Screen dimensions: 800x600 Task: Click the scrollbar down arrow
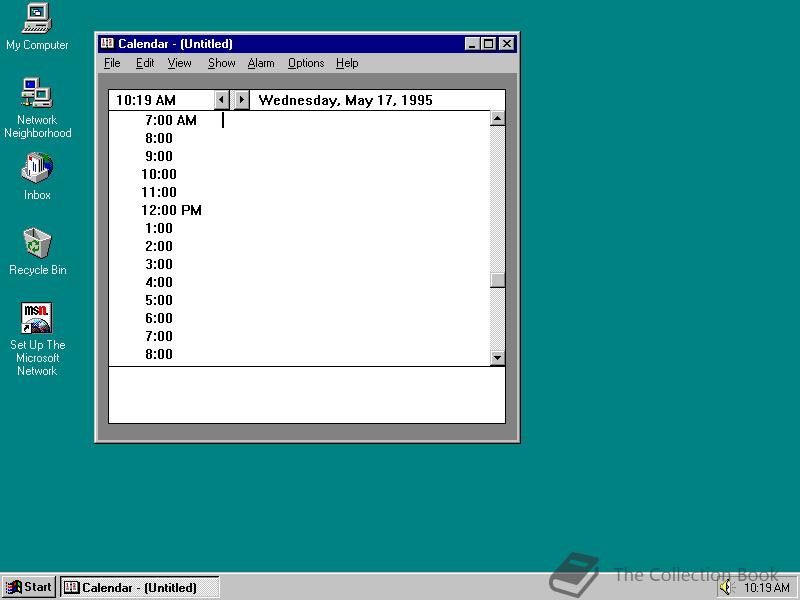(x=497, y=357)
